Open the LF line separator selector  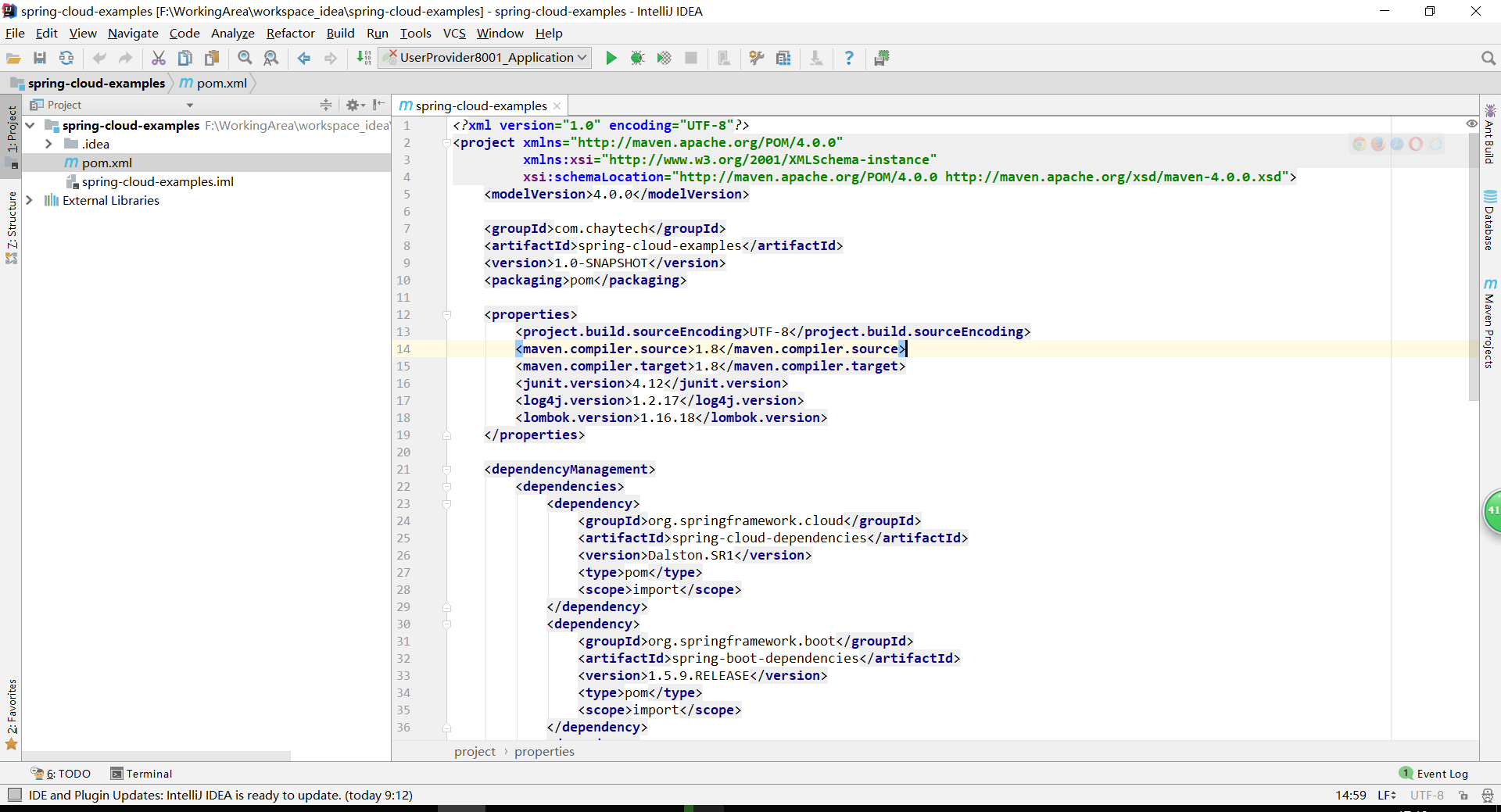[x=1387, y=795]
